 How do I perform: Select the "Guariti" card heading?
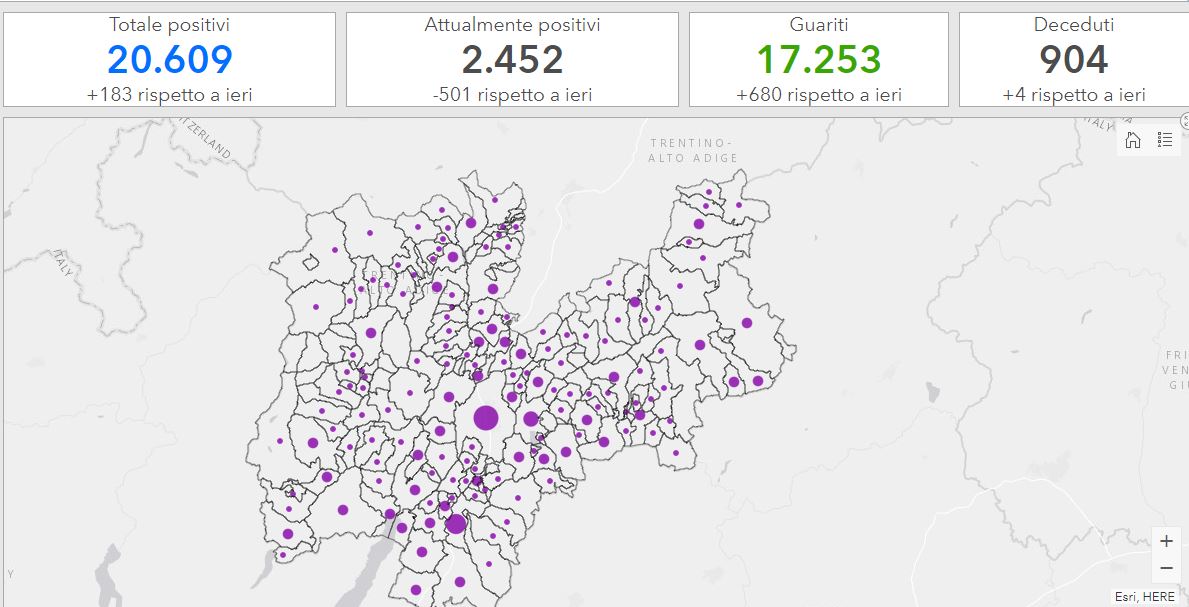[x=818, y=25]
